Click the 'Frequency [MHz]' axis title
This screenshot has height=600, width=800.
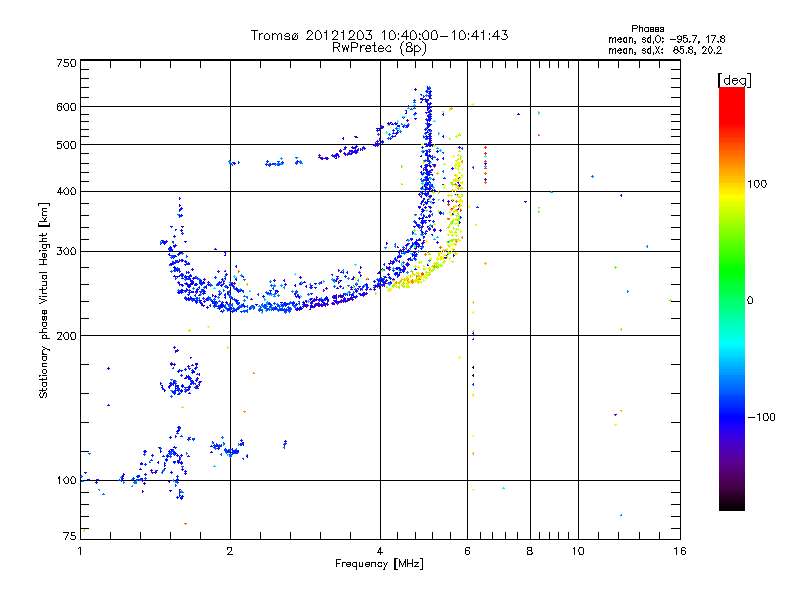coord(379,564)
